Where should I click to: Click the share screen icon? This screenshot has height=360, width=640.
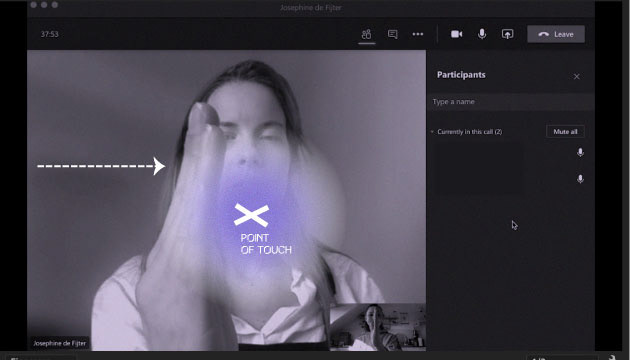(507, 34)
